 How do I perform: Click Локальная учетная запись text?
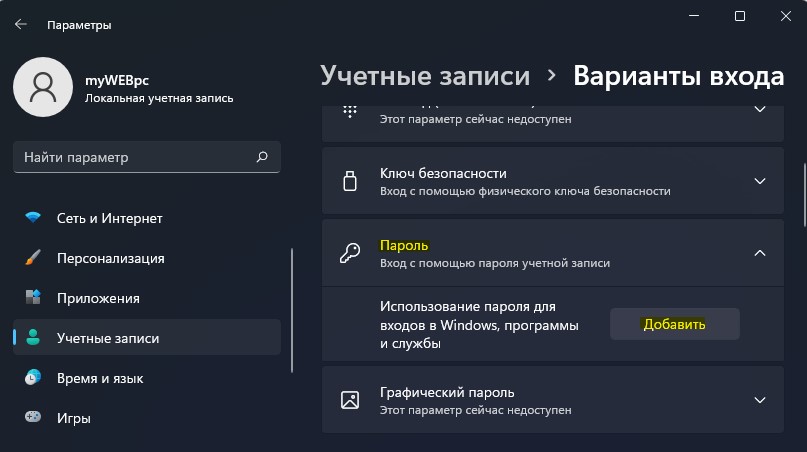tap(159, 98)
